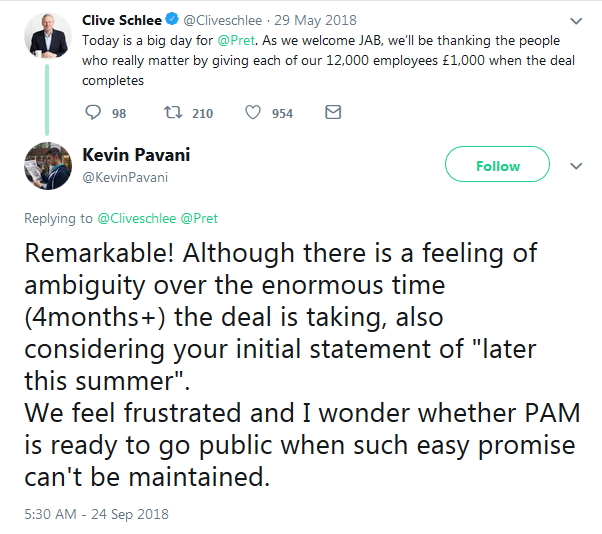Open Kevin Pavani's display name link

(134, 156)
